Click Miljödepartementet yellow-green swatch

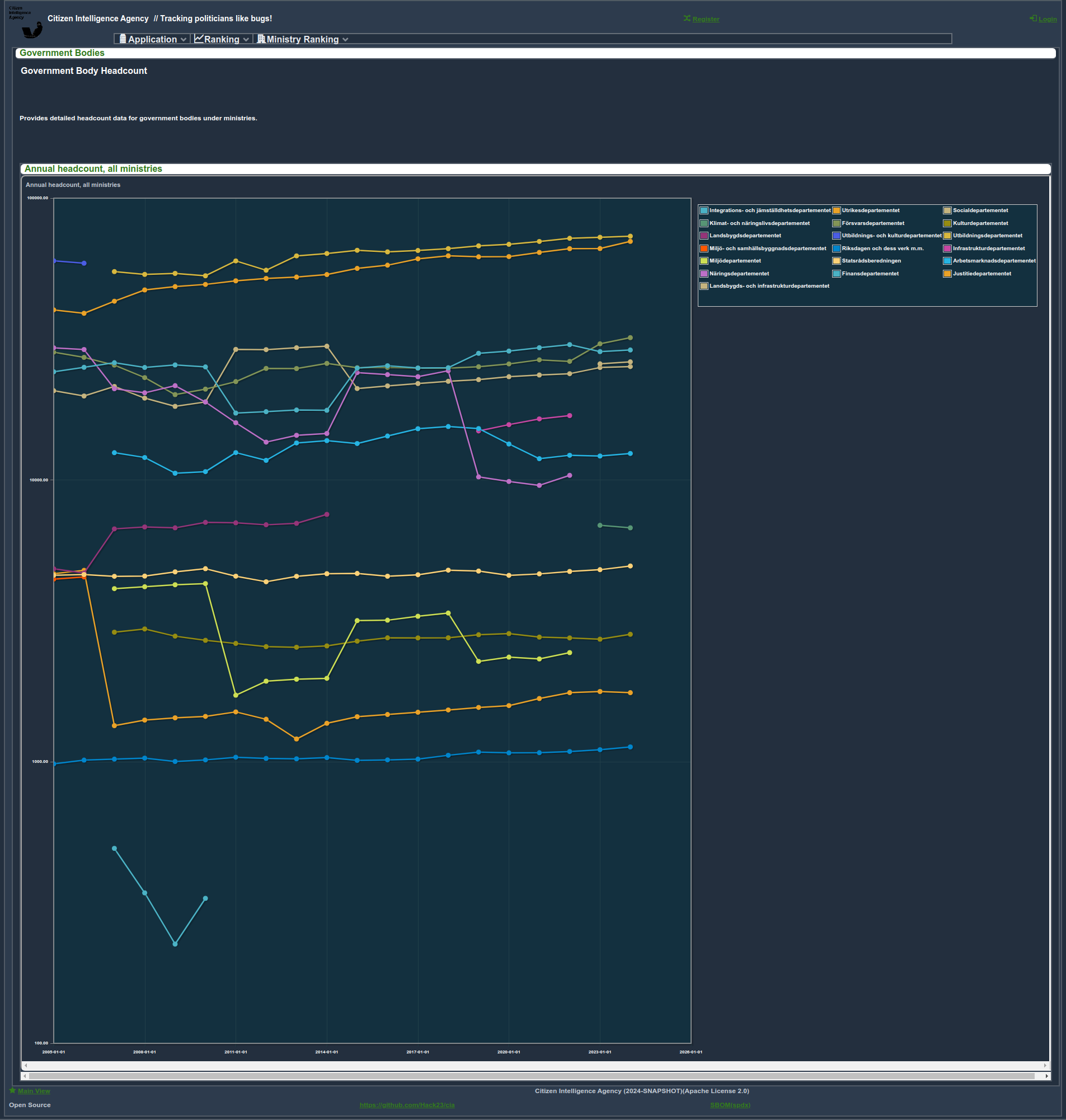click(704, 261)
